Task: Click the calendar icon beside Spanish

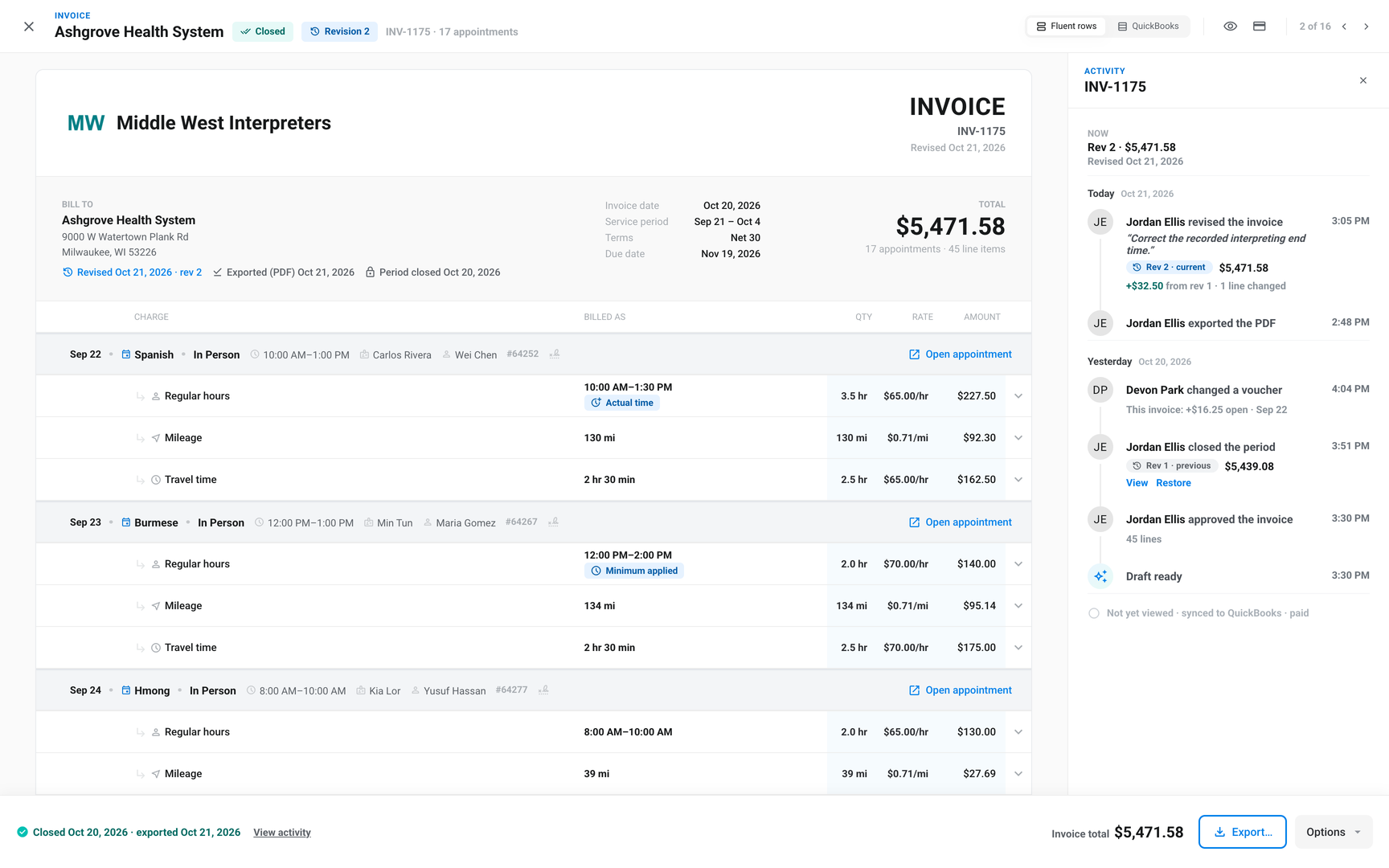Action: pos(126,354)
